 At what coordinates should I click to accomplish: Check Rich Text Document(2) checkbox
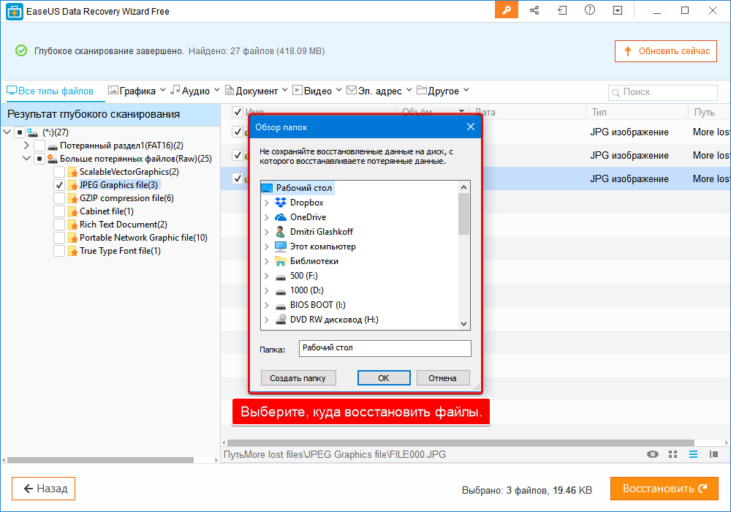(x=59, y=224)
